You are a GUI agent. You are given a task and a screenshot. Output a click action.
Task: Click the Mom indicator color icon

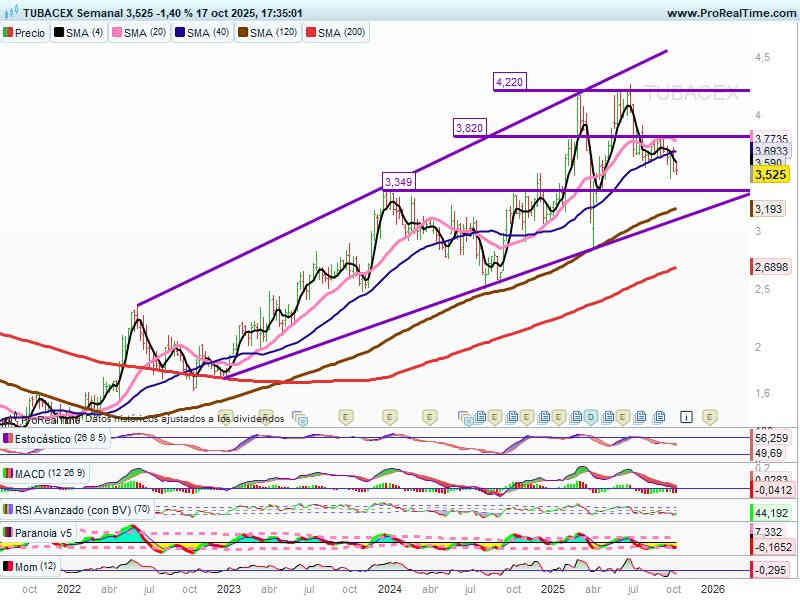coord(8,567)
